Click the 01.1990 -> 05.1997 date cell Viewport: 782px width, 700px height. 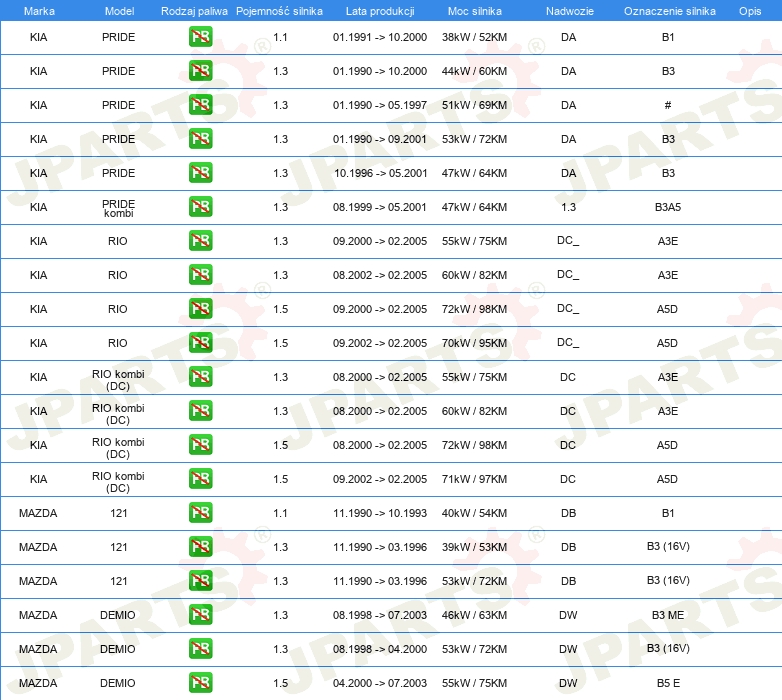[380, 105]
